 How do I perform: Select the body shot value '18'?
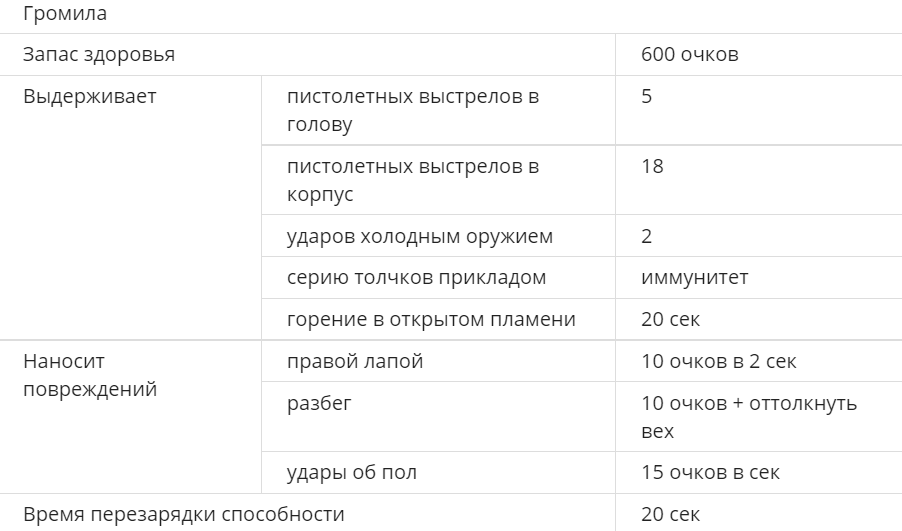(652, 167)
